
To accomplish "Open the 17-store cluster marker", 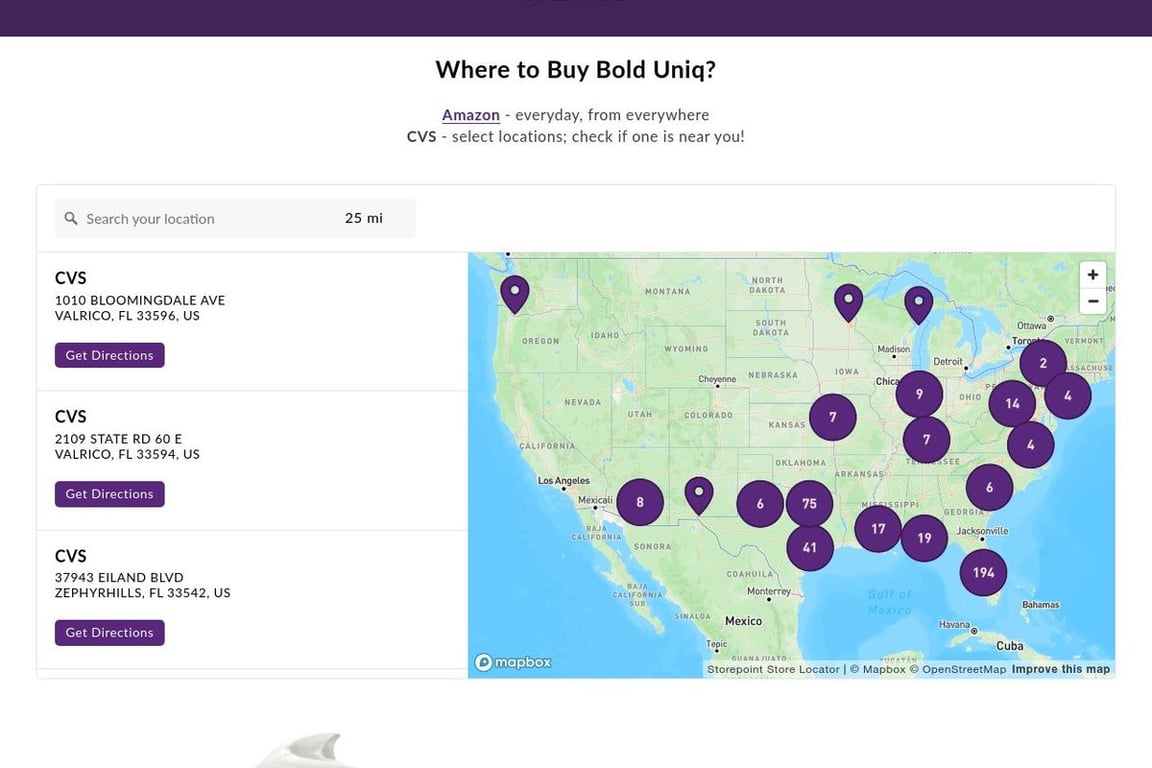I will (878, 529).
